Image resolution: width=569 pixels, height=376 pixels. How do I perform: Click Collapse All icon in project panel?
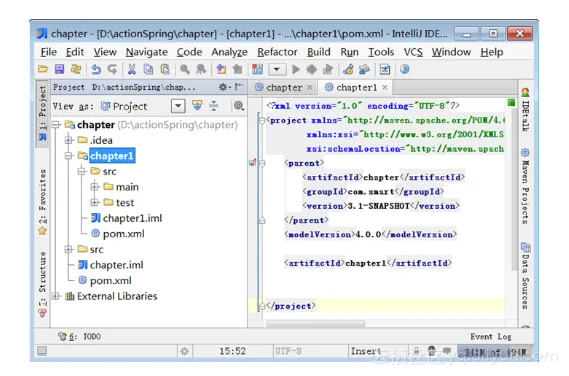pyautogui.click(x=214, y=106)
